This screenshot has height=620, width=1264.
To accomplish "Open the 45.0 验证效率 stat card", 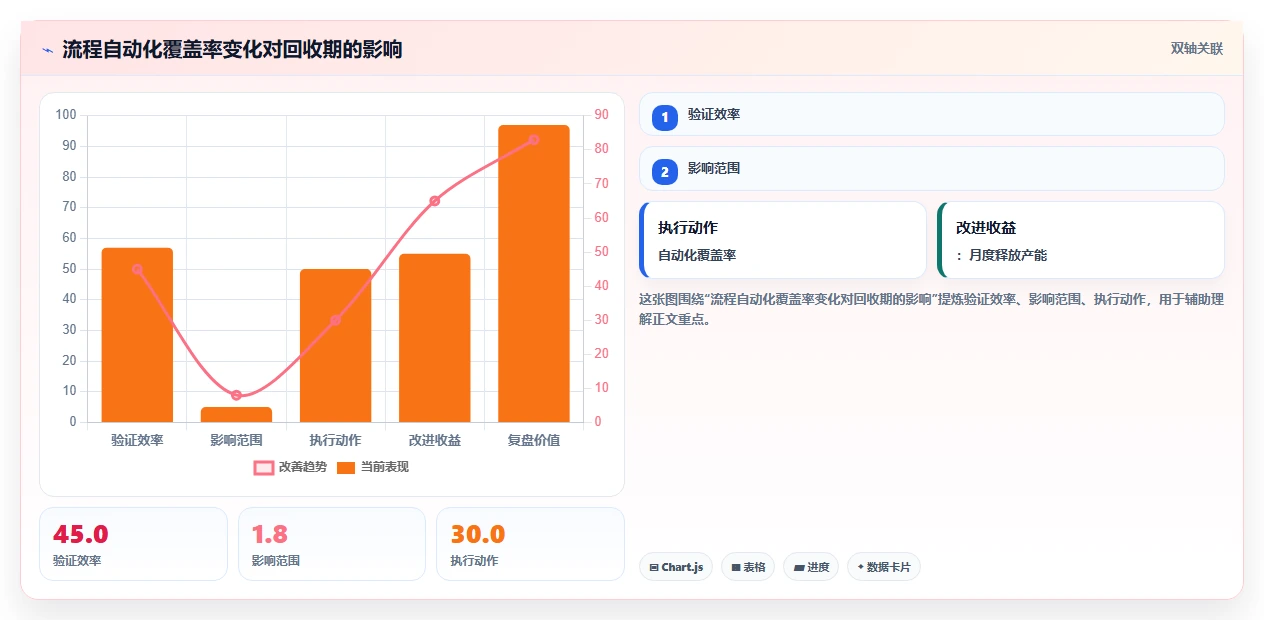I will point(133,543).
